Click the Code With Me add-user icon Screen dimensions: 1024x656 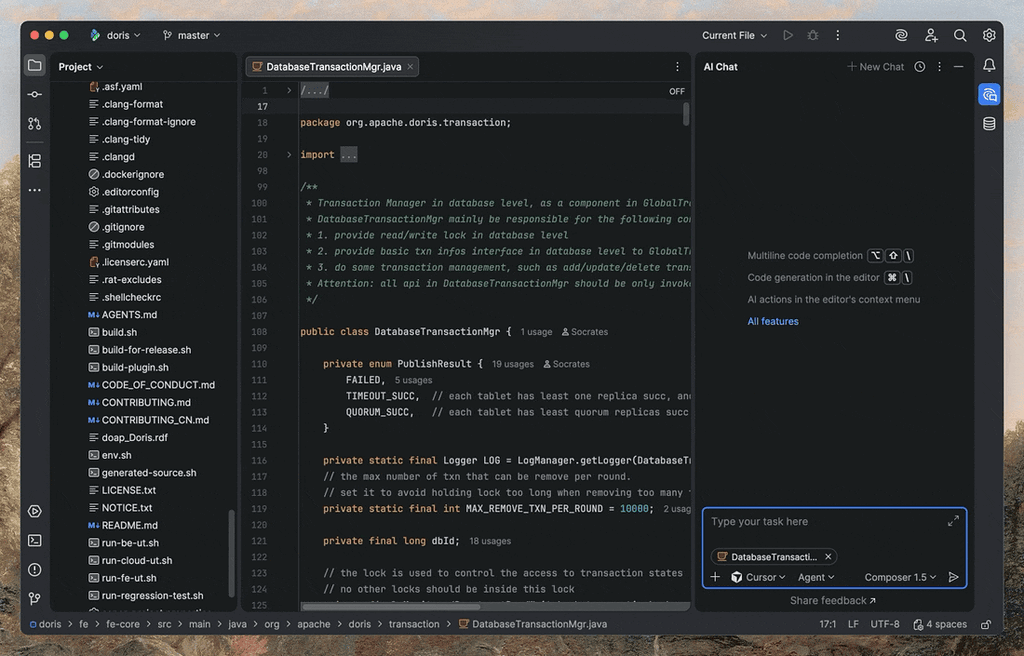point(931,35)
